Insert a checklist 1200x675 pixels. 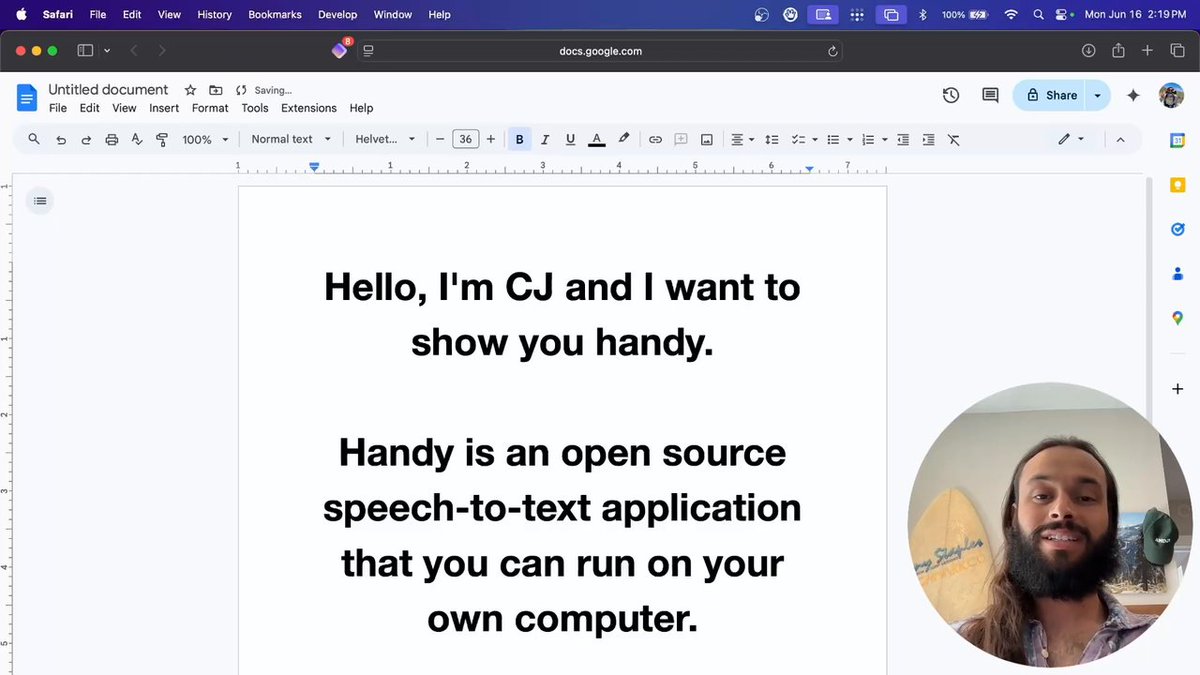tap(798, 140)
